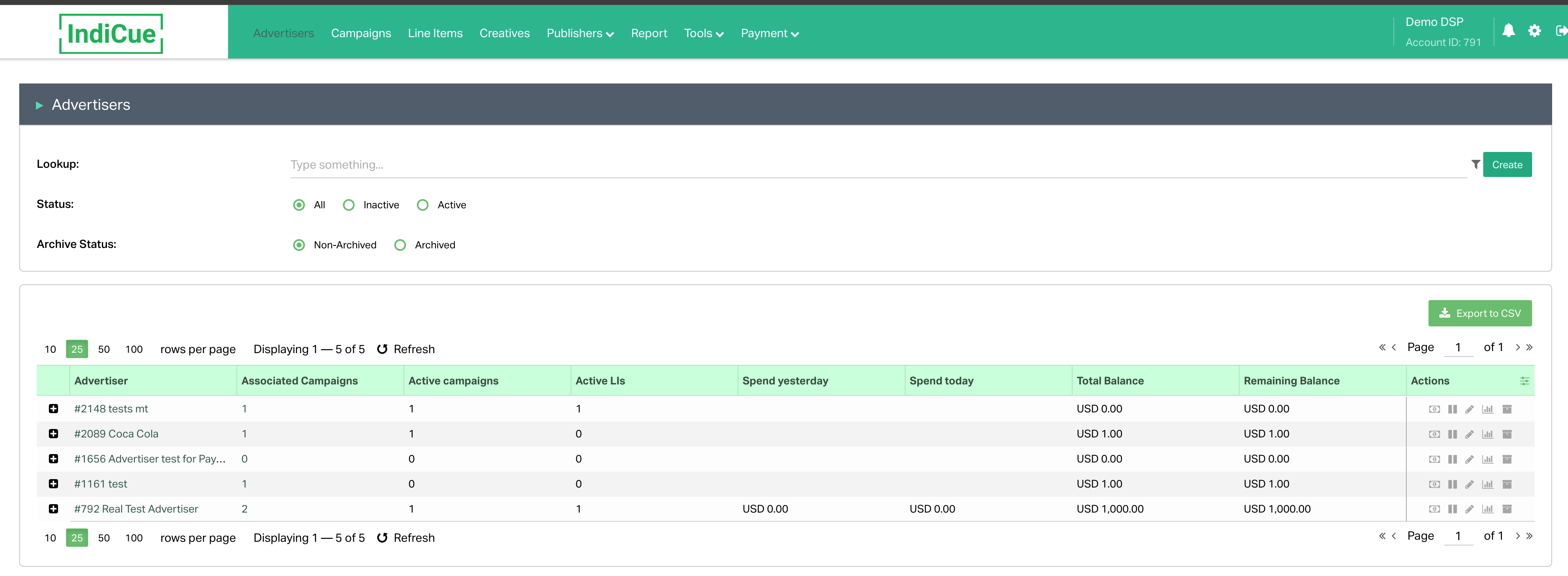Archive the #1656 Advertiser test row
The height and width of the screenshot is (576, 1568).
(x=1507, y=459)
